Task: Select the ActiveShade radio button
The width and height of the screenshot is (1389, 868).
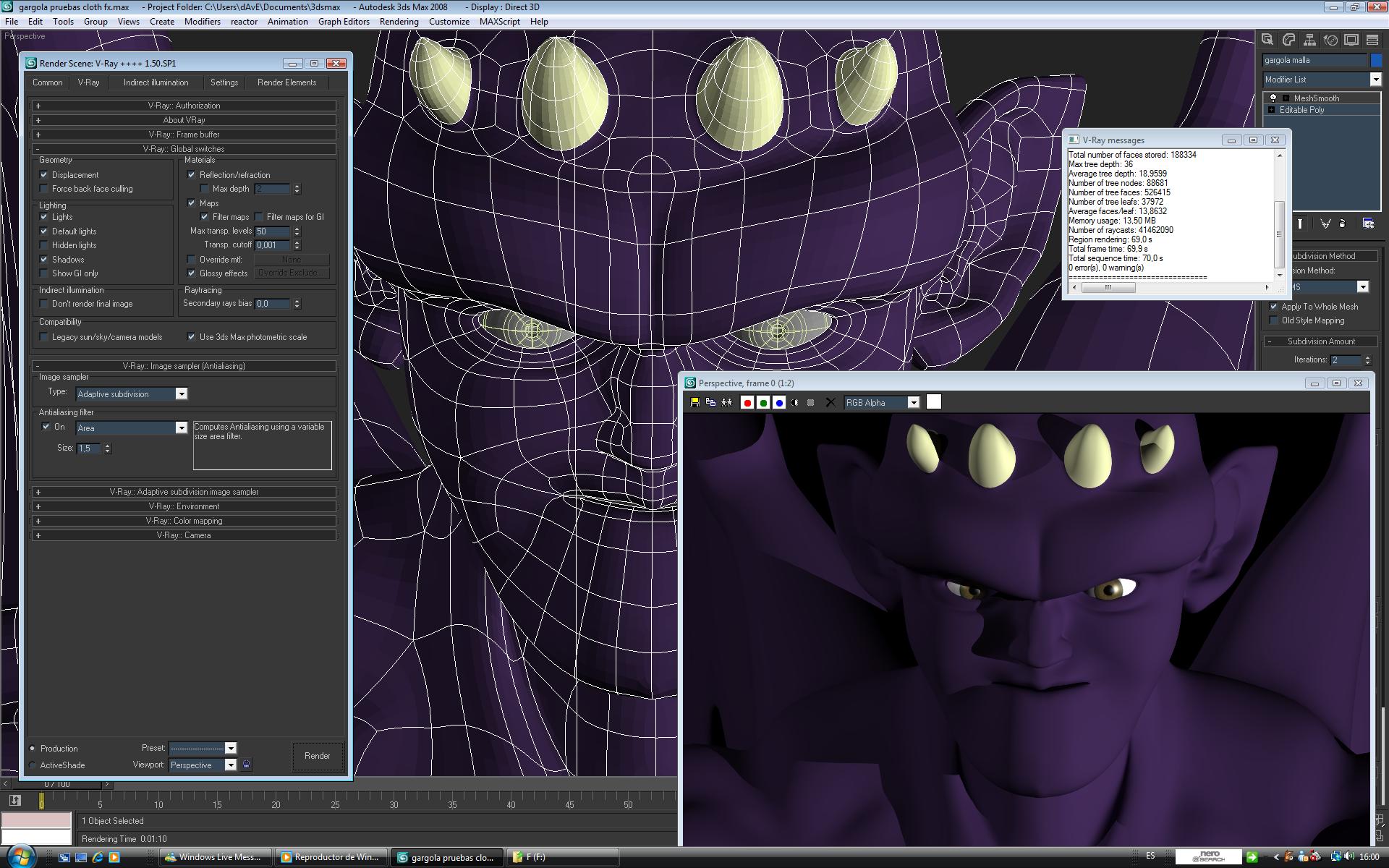Action: tap(33, 765)
